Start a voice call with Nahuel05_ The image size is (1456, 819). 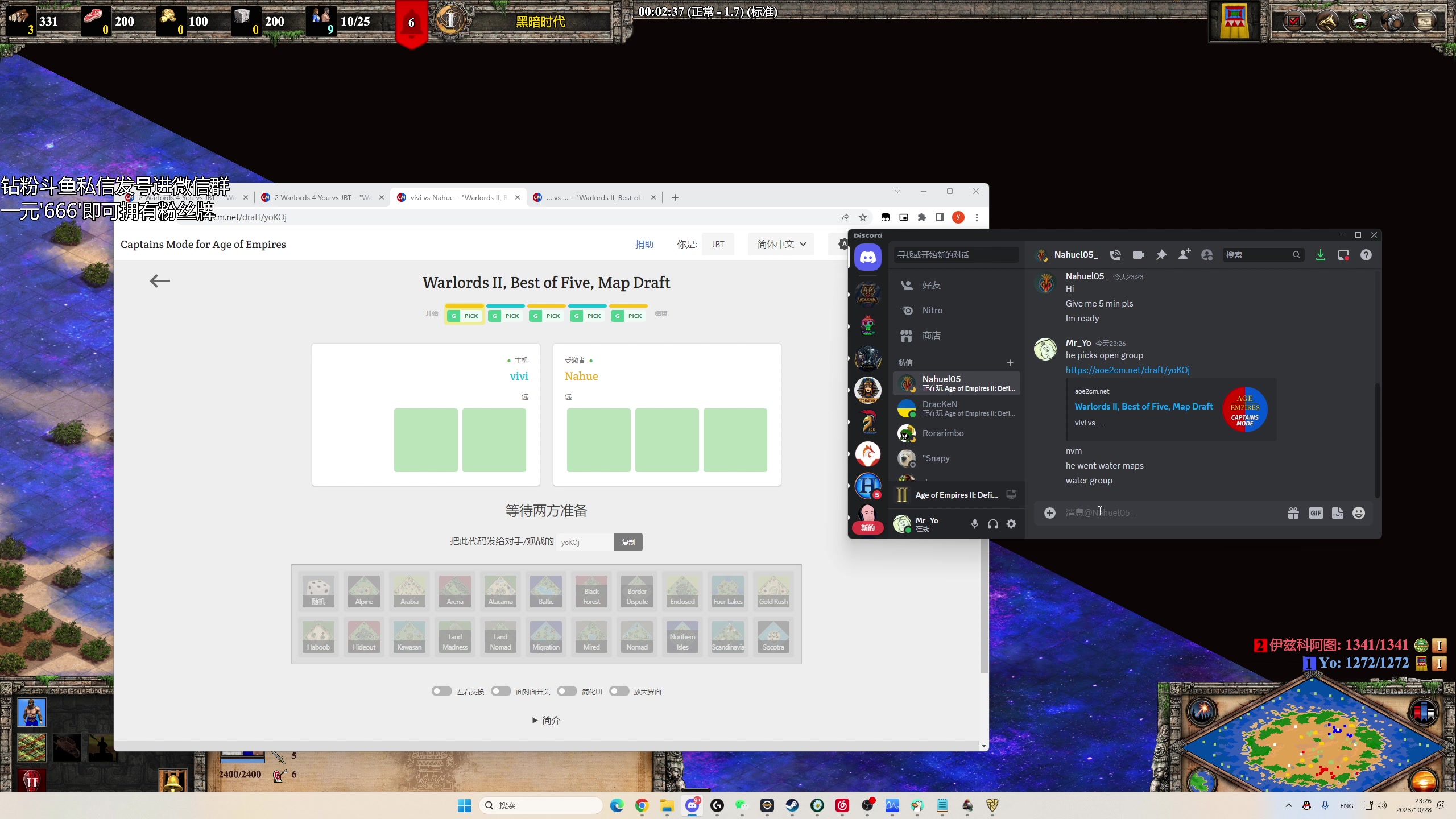tap(1115, 255)
